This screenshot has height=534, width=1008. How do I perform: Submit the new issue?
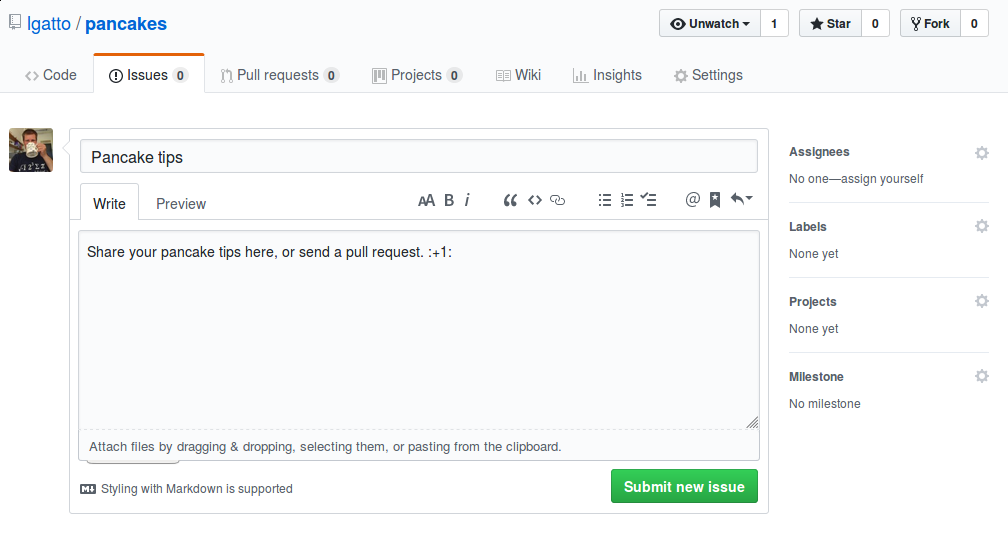click(684, 486)
